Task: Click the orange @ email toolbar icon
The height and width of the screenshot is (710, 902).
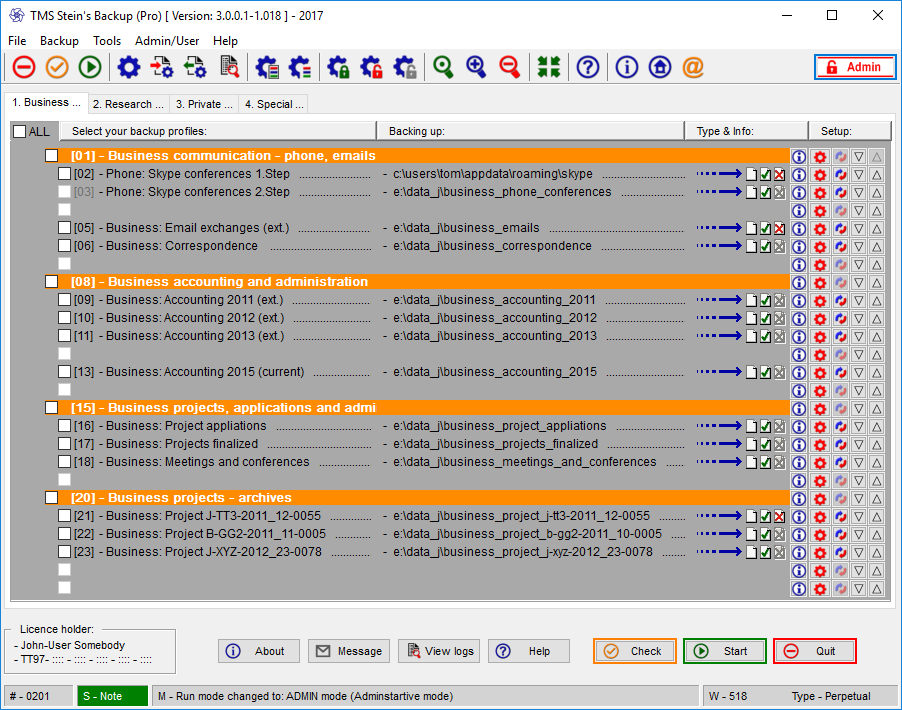Action: click(693, 67)
